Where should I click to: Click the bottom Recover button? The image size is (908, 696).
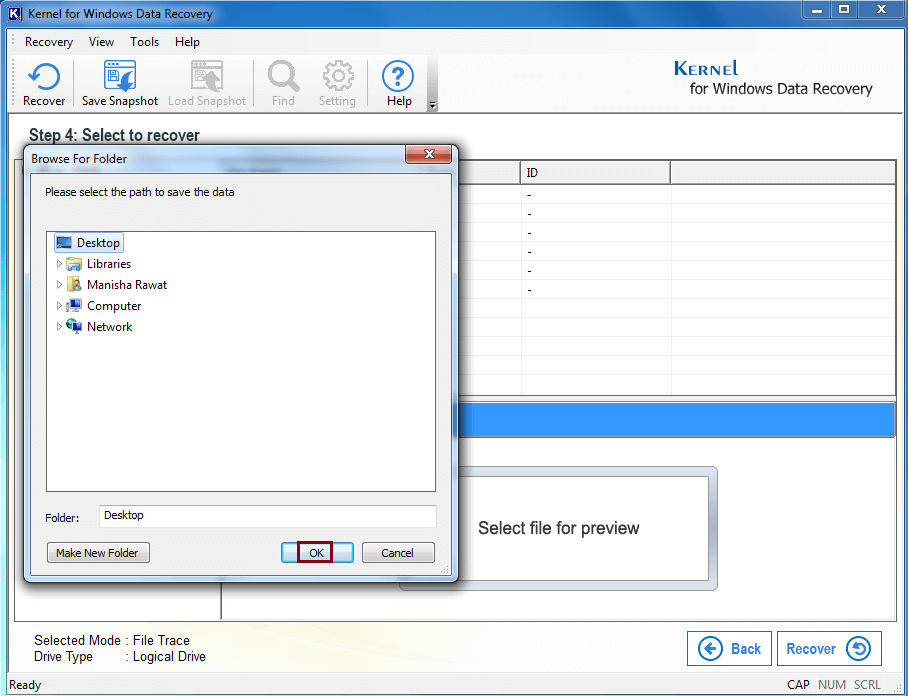coord(829,649)
